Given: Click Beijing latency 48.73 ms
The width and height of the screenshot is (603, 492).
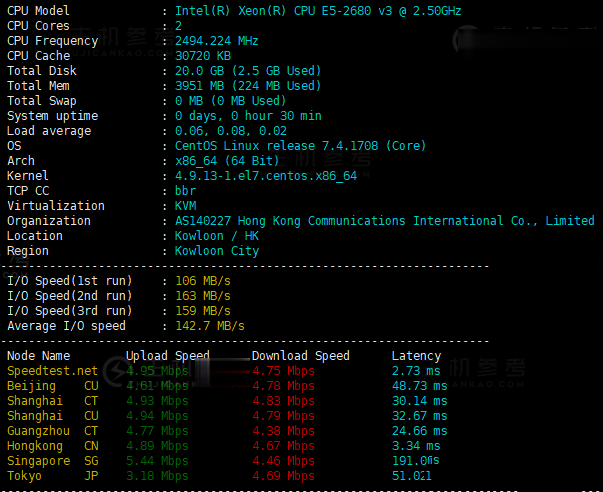Looking at the screenshot, I should click(x=420, y=386).
